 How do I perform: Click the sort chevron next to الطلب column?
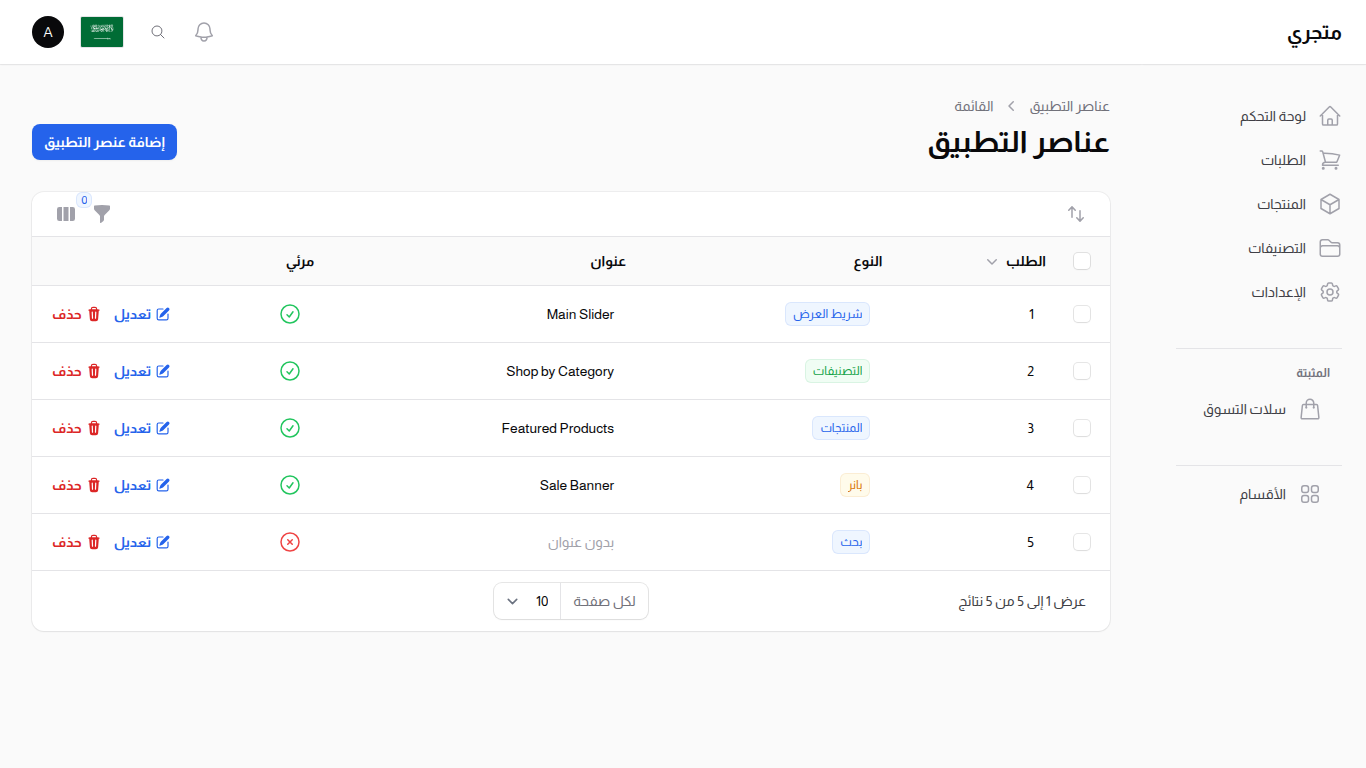coord(990,261)
